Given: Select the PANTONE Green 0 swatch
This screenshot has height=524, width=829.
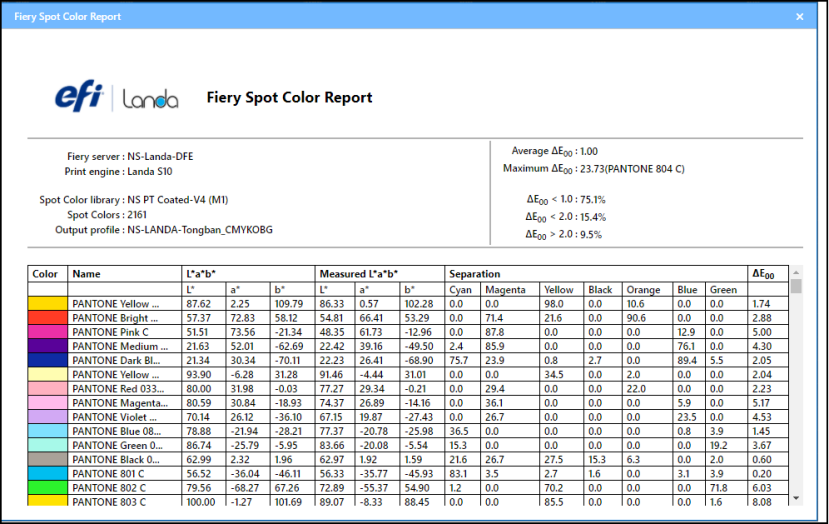Looking at the screenshot, I should click(47, 445).
